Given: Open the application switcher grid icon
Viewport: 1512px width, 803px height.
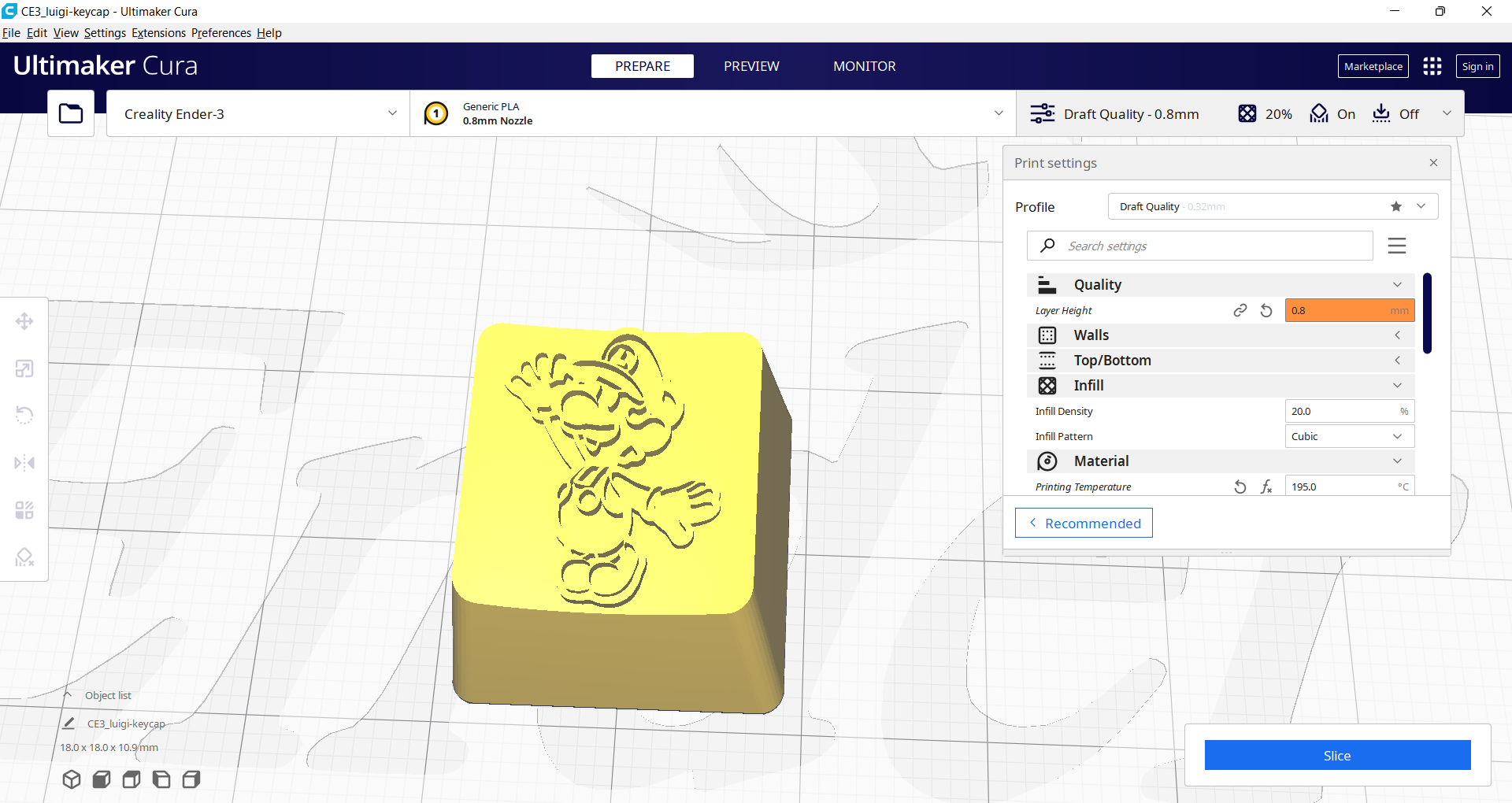Looking at the screenshot, I should click(1432, 66).
